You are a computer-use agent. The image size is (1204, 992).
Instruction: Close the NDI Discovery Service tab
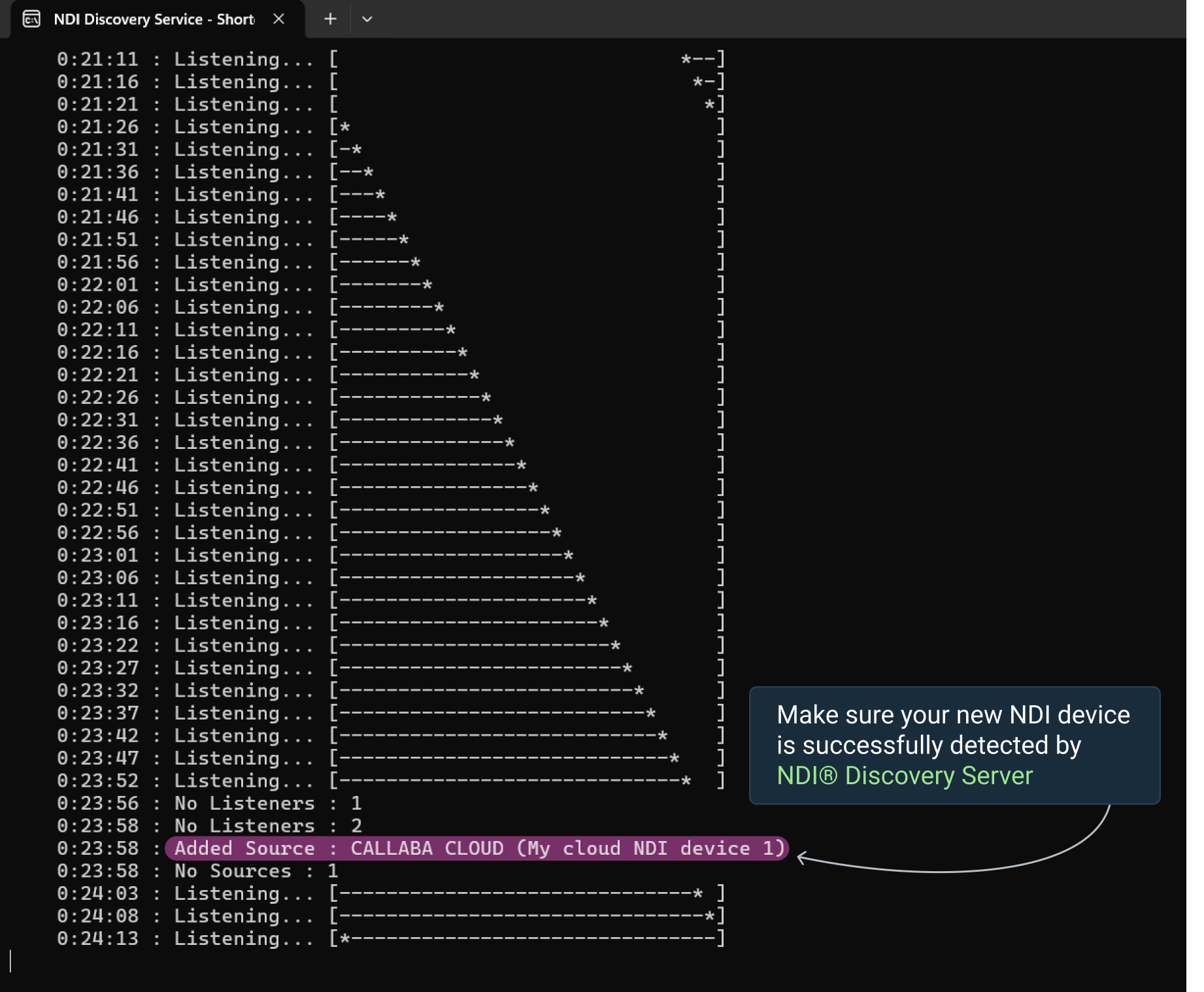(279, 19)
